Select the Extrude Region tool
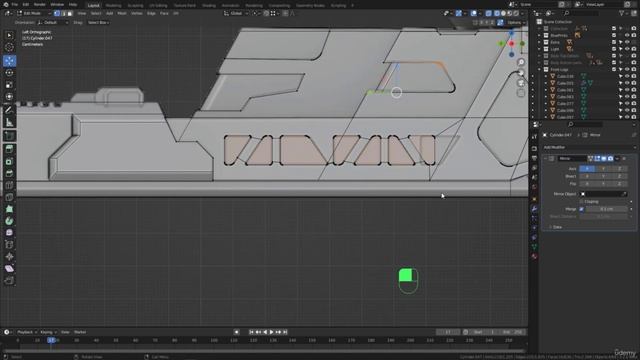The height and width of the screenshot is (360, 640). 9,149
